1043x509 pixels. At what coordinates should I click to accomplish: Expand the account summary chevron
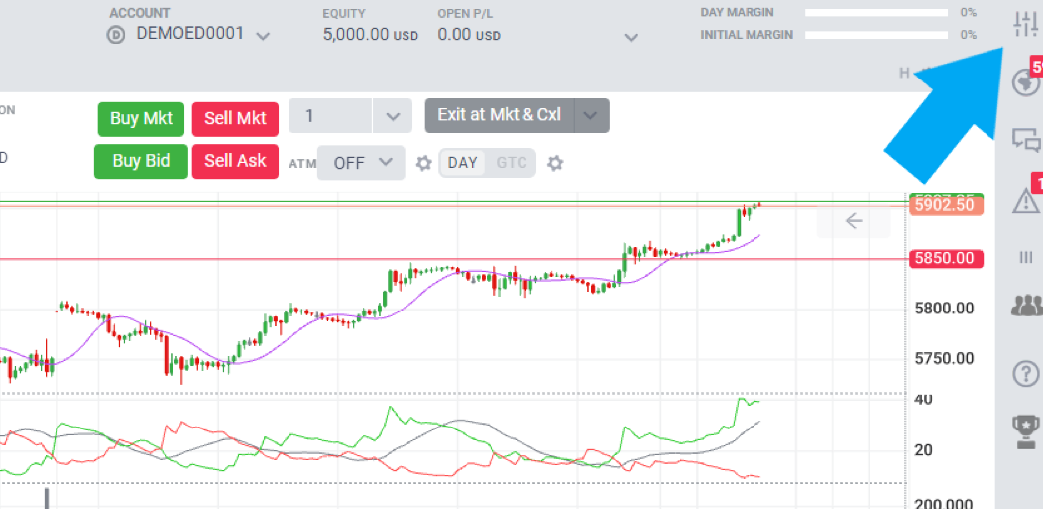pyautogui.click(x=631, y=38)
